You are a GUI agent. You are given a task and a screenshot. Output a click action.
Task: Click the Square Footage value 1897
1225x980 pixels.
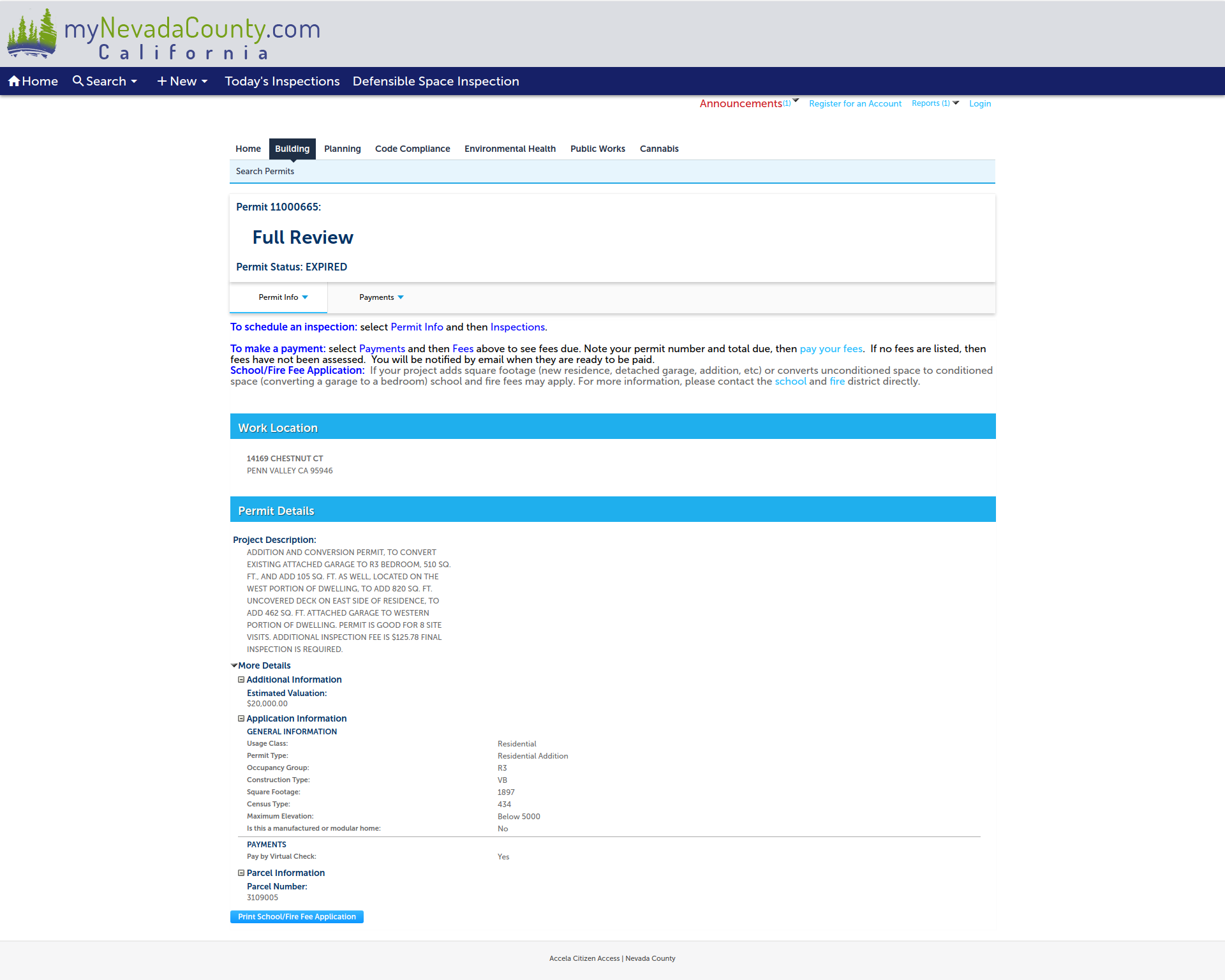tap(506, 792)
